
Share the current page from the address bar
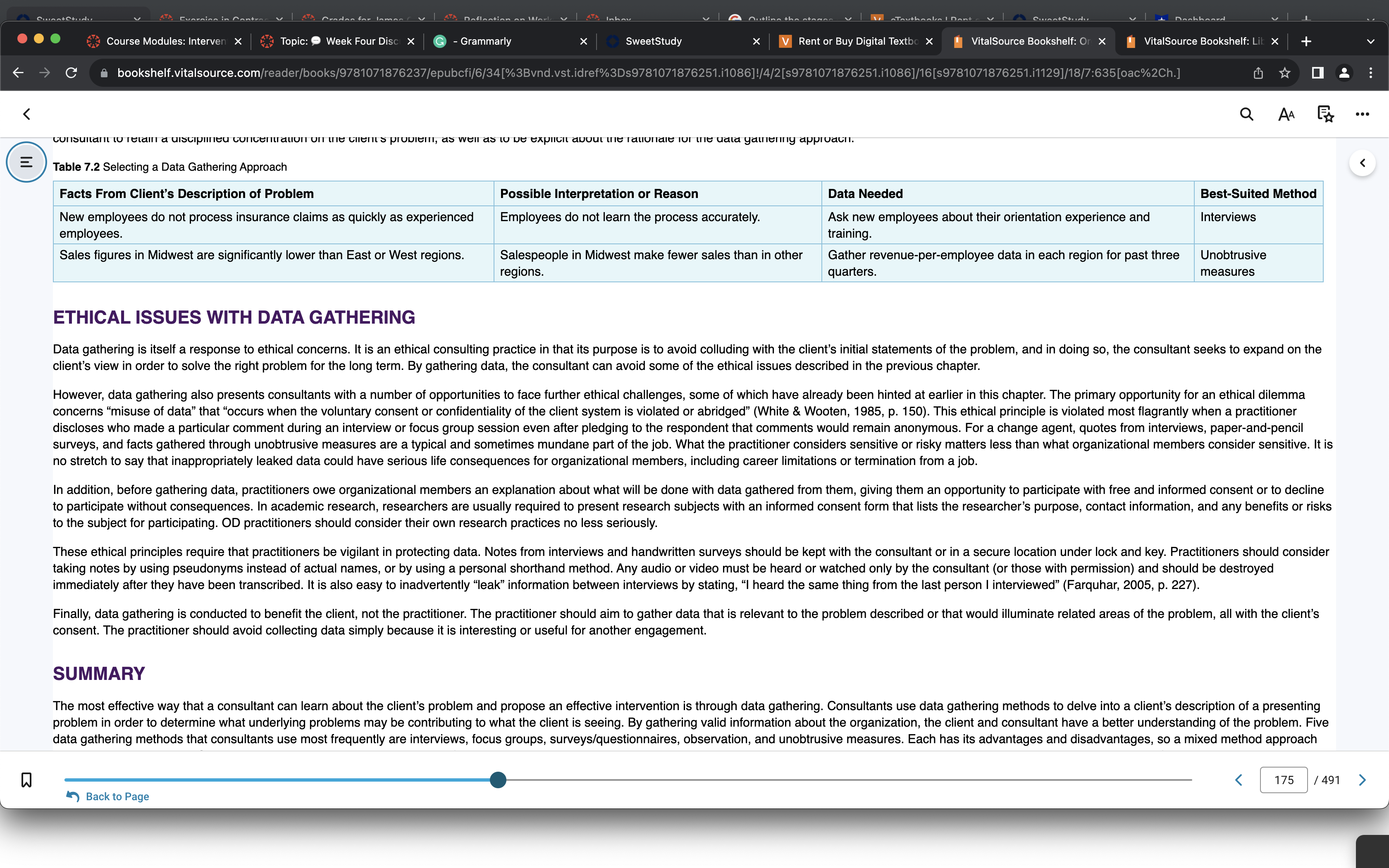click(1258, 73)
